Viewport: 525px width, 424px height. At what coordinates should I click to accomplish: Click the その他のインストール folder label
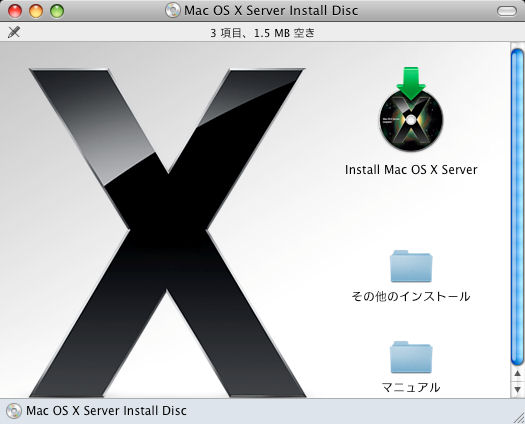click(411, 296)
